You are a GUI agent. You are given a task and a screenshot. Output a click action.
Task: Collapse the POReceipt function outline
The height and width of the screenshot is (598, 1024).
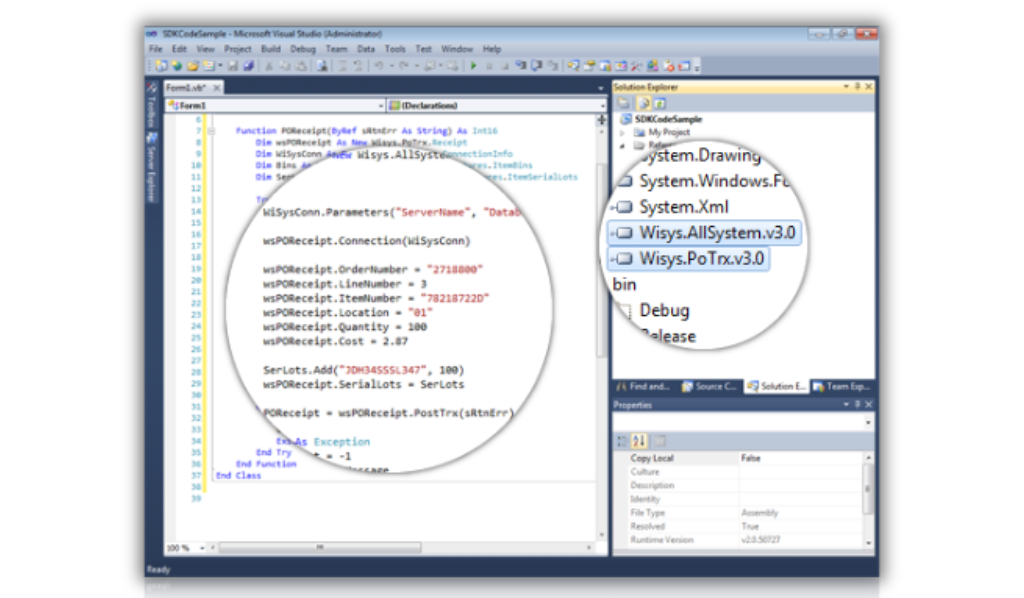click(210, 130)
